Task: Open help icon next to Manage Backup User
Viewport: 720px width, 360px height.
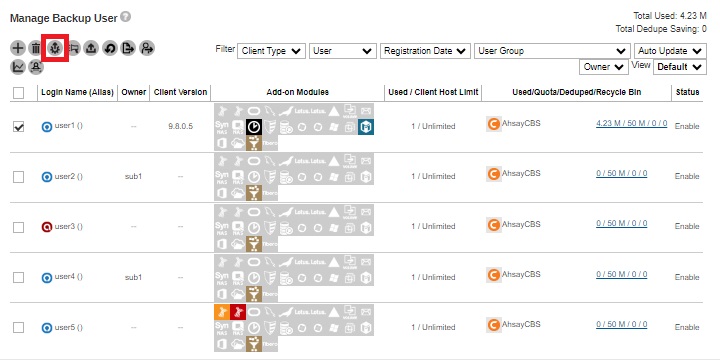Action: pos(126,17)
